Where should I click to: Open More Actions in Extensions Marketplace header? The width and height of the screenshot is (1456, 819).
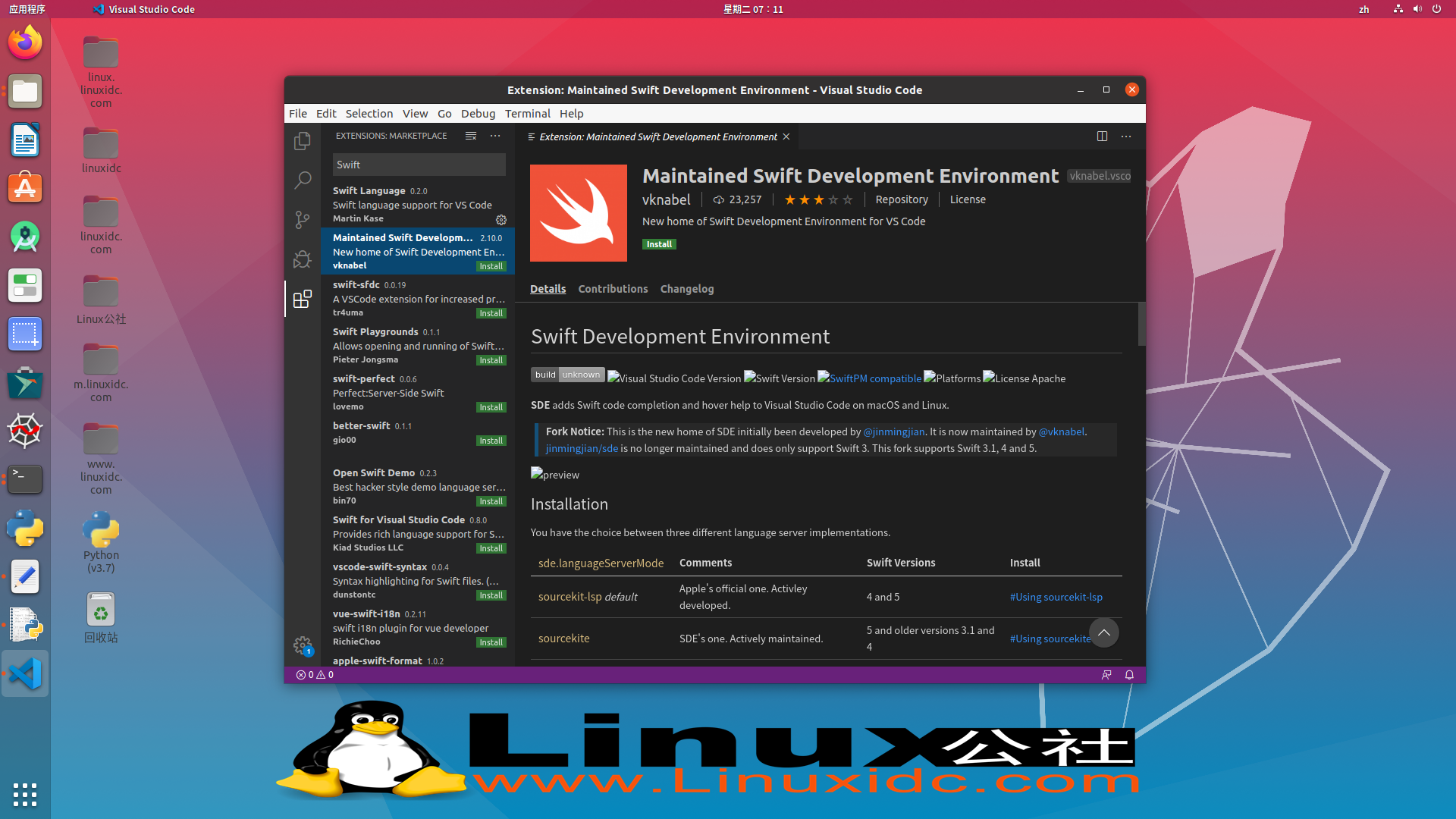click(495, 136)
